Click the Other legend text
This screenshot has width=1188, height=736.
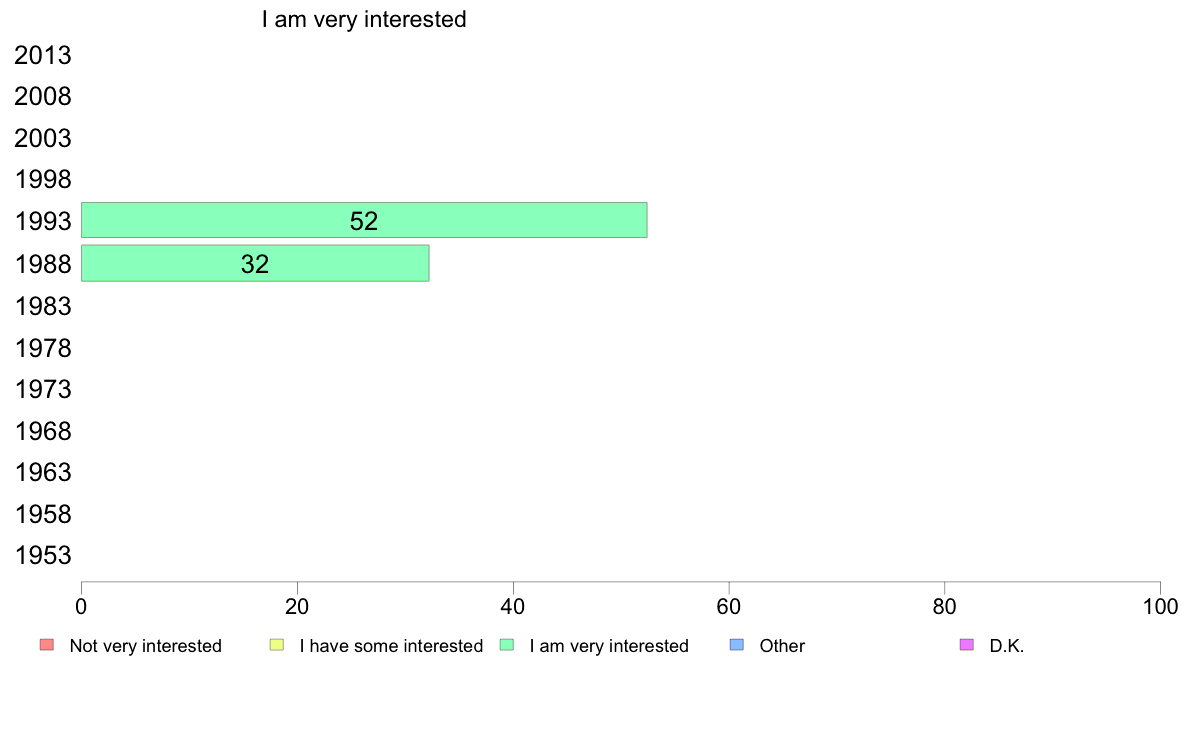[782, 646]
